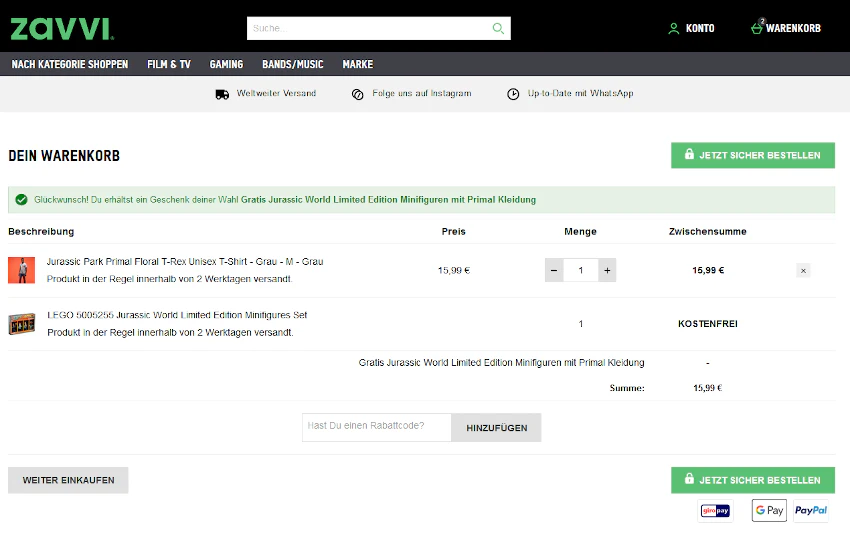Click the Beschreibung column header
850x535 pixels.
point(41,231)
